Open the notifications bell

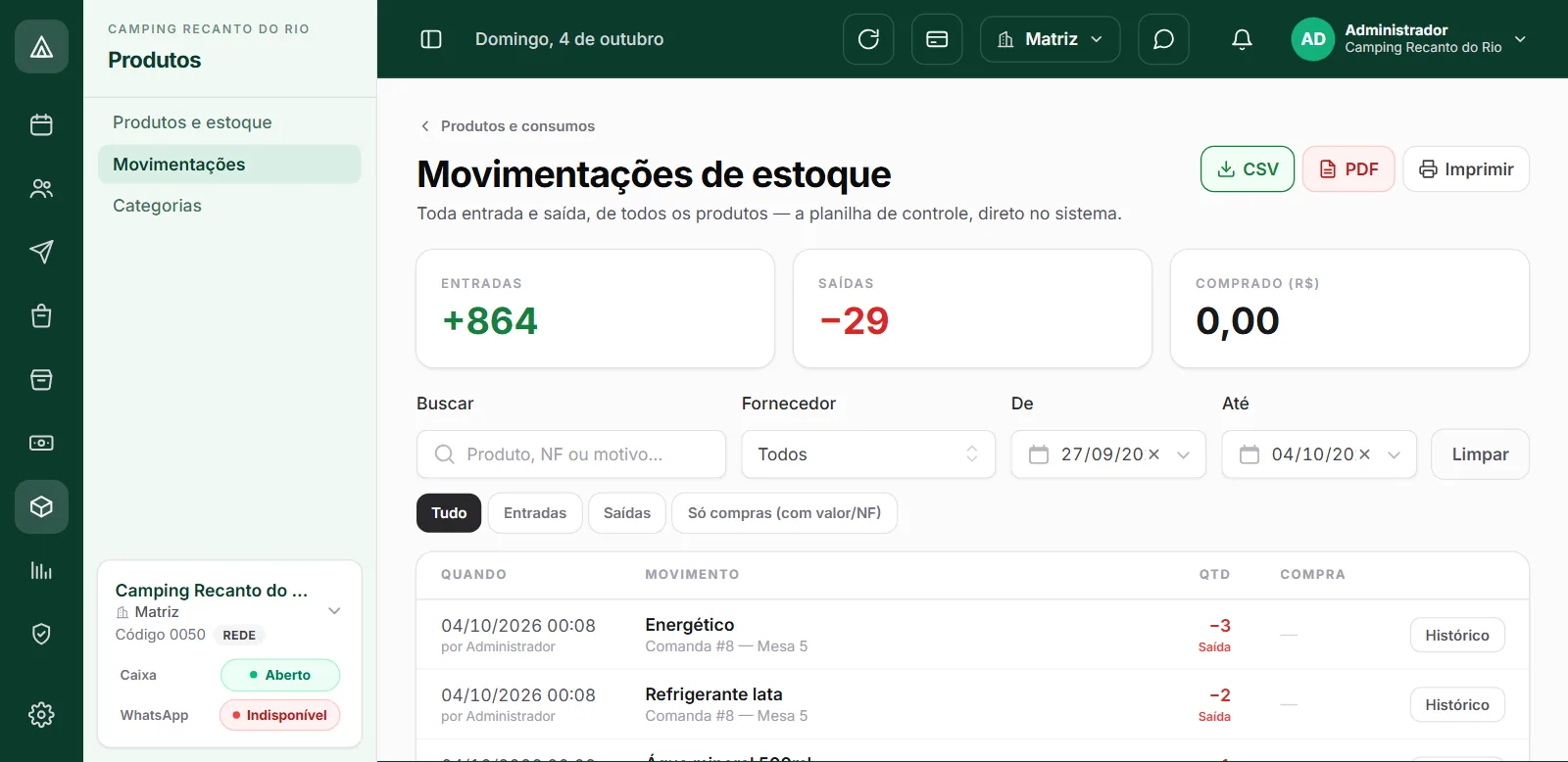coord(1242,39)
